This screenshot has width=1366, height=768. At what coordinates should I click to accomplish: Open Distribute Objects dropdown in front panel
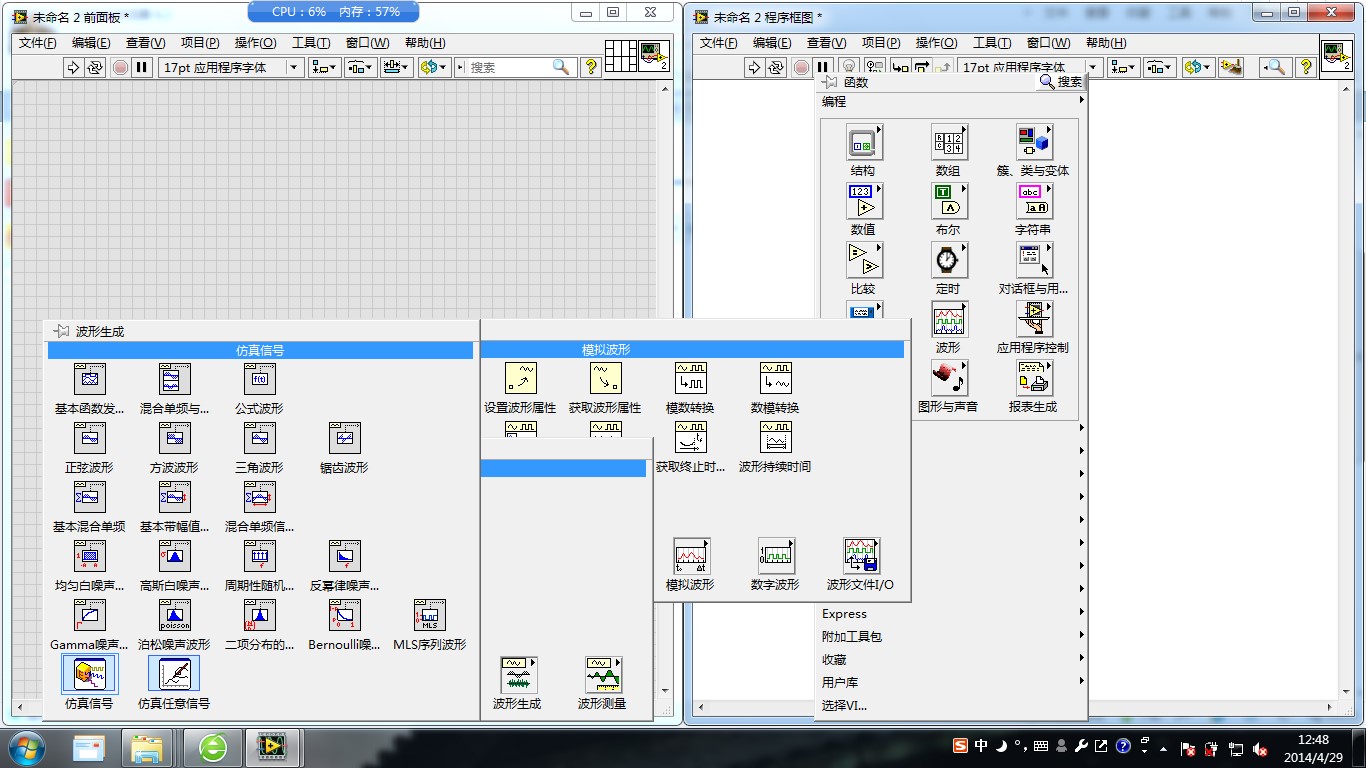(x=360, y=67)
